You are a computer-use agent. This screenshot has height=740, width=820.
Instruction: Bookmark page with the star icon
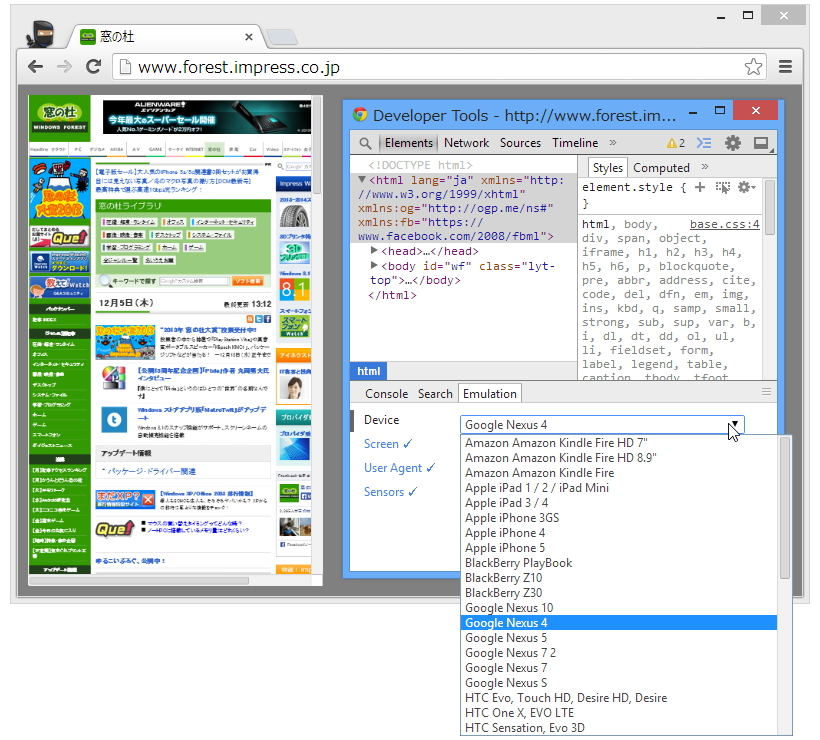[753, 67]
